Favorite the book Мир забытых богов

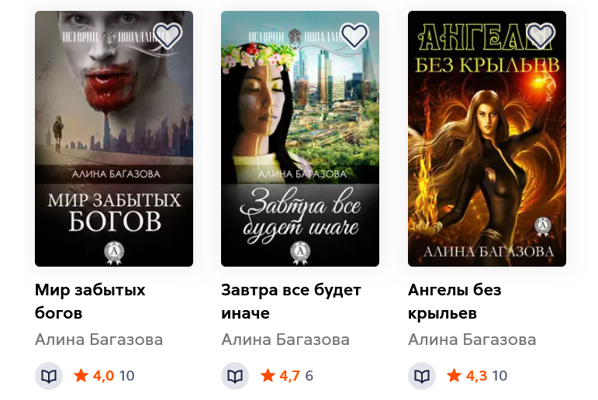pos(168,35)
